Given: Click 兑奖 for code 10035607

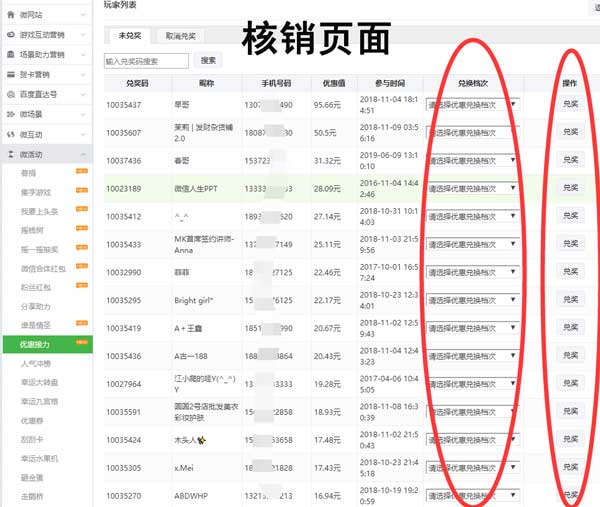Looking at the screenshot, I should 570,132.
